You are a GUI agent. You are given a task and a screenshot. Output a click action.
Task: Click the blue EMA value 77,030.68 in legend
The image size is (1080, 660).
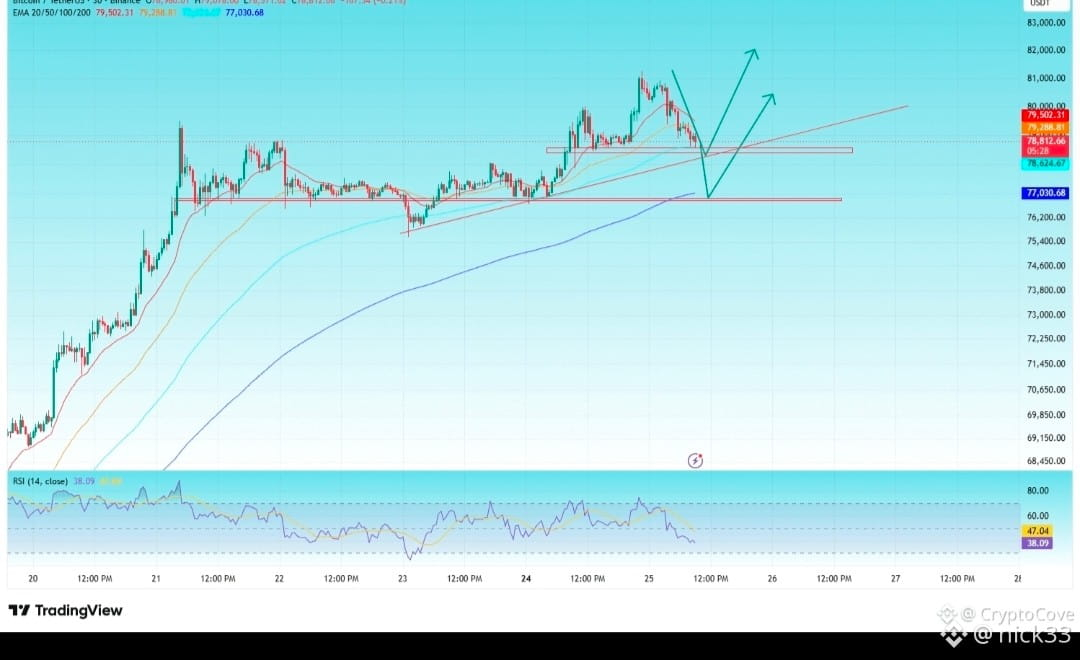click(245, 12)
